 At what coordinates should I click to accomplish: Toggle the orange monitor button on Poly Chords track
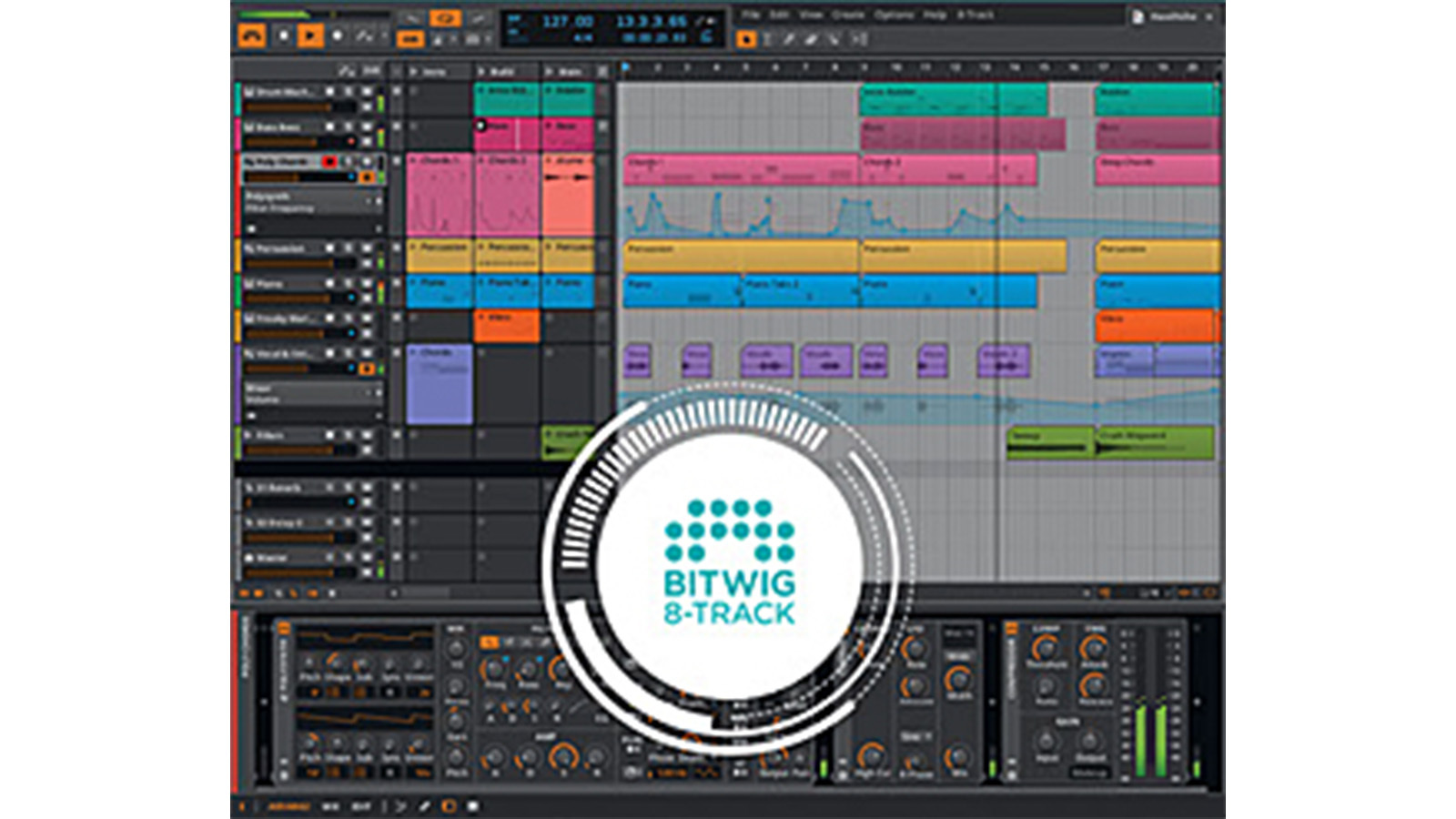(368, 177)
